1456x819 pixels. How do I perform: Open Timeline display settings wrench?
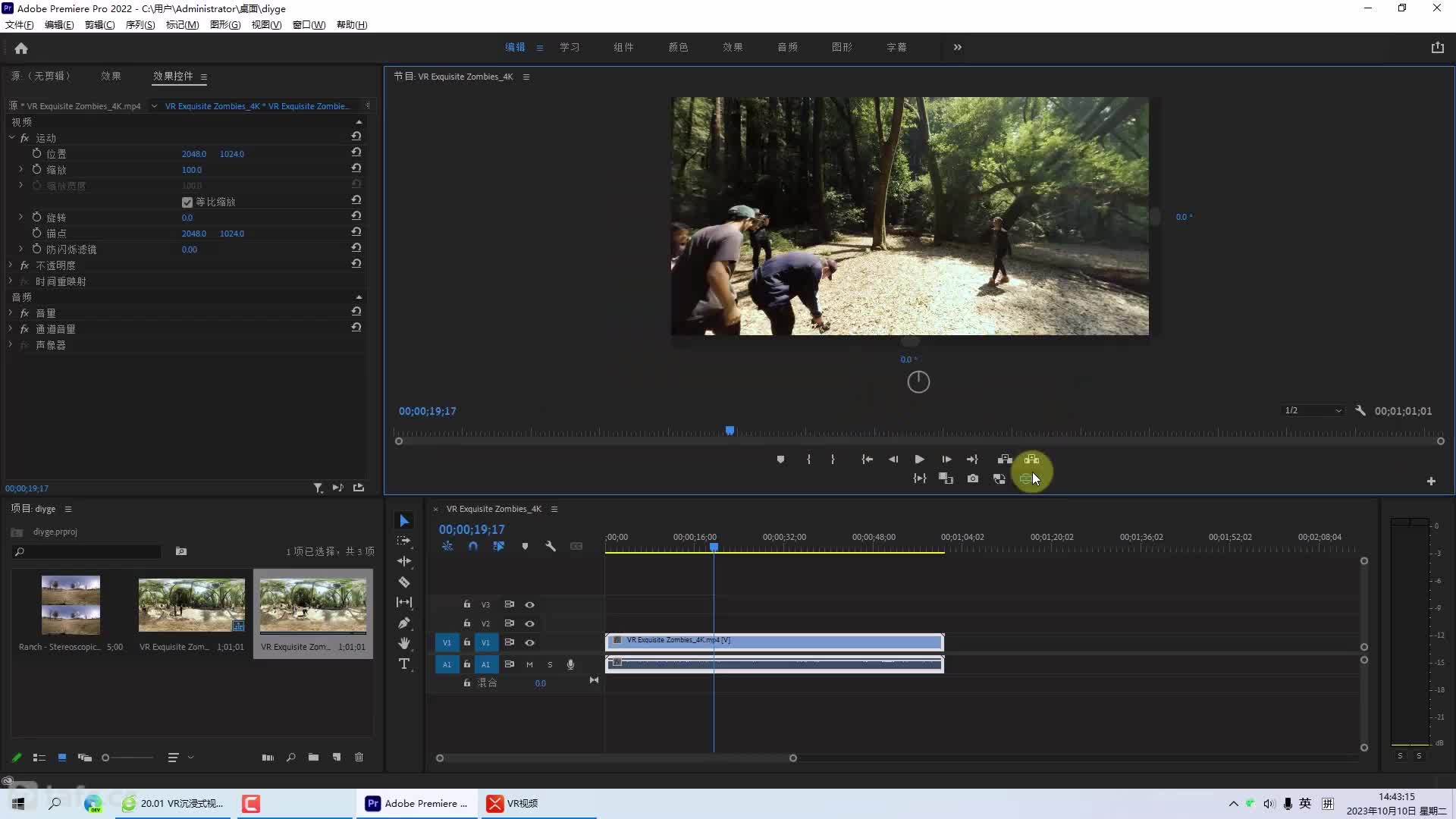551,546
